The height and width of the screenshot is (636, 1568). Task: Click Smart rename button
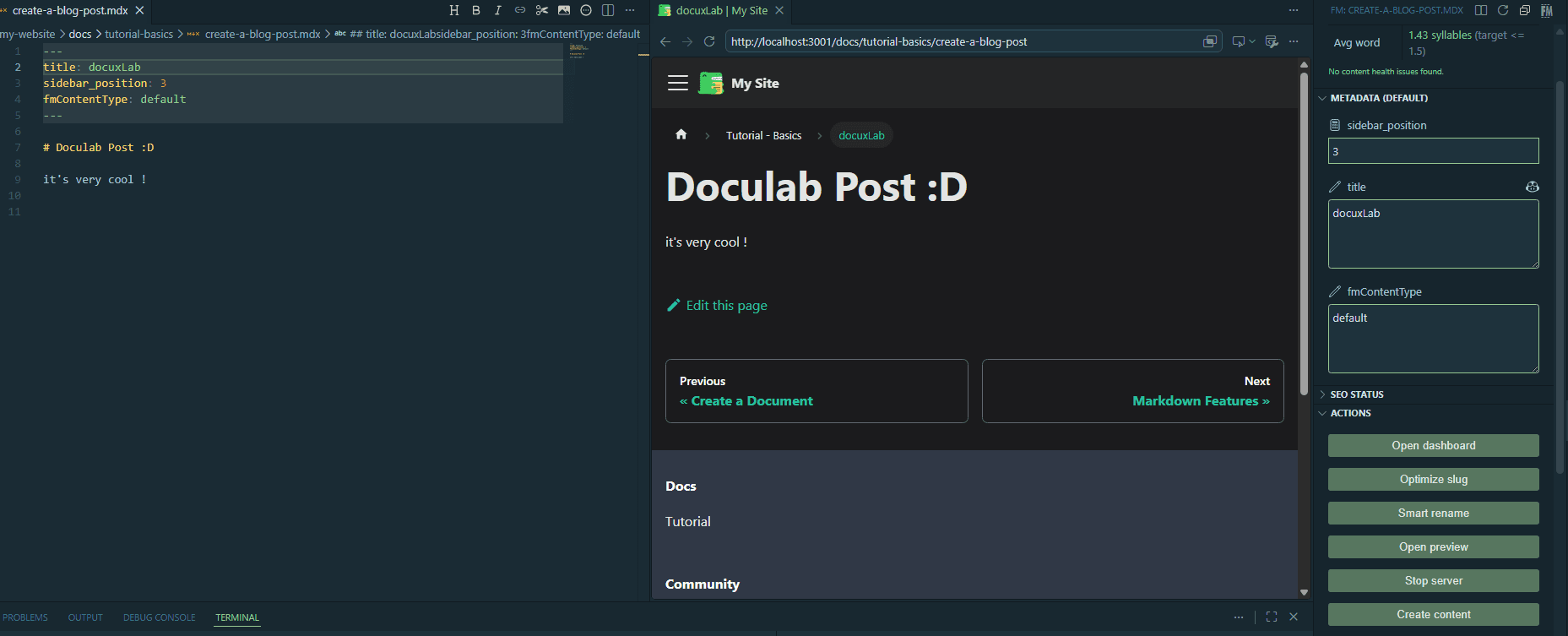(x=1434, y=513)
